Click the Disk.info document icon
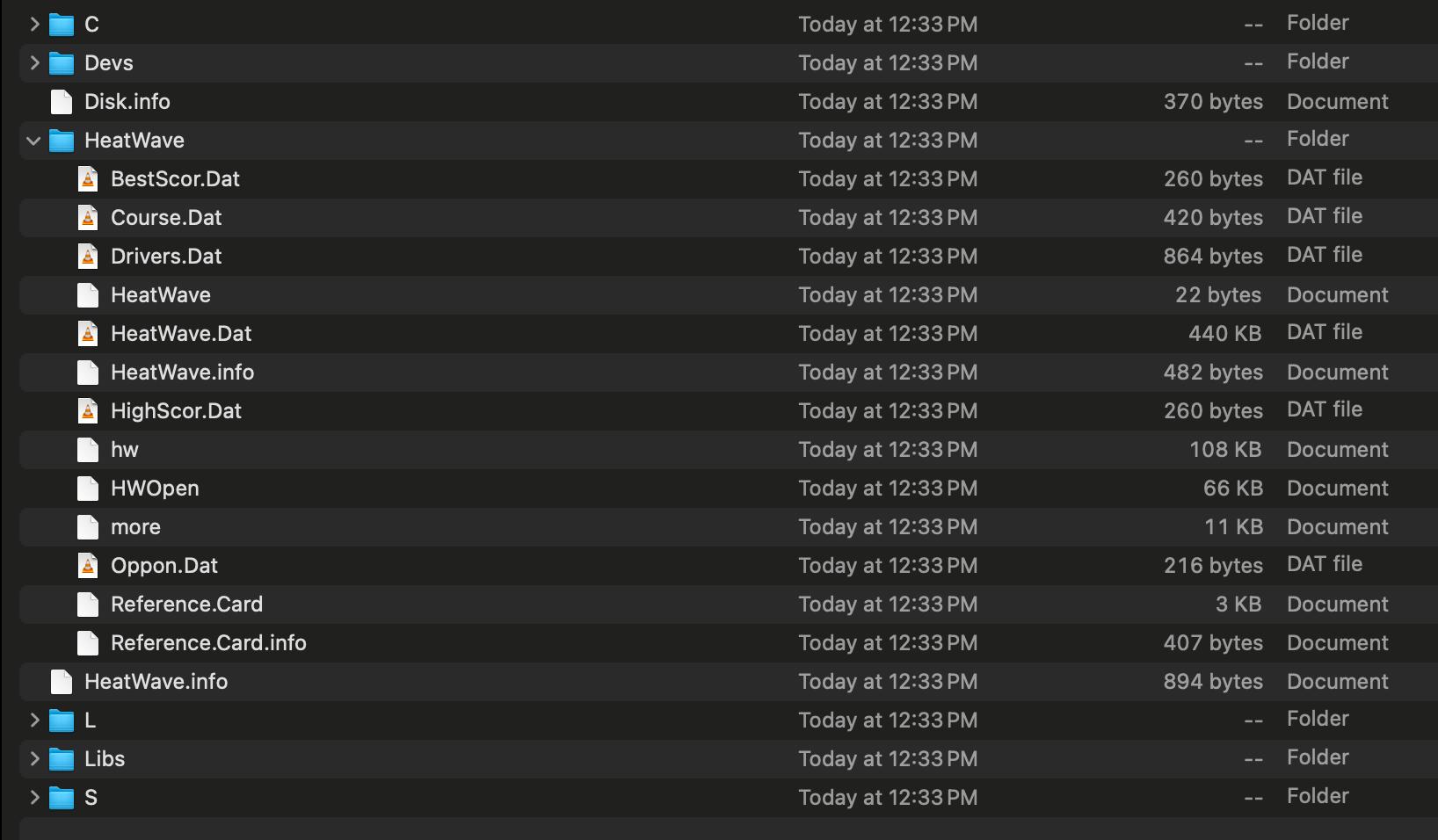This screenshot has height=840, width=1438. [x=62, y=102]
